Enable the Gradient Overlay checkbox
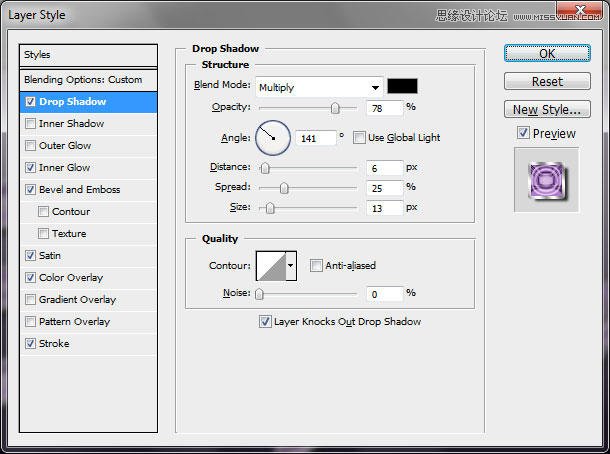The image size is (610, 454). click(30, 300)
